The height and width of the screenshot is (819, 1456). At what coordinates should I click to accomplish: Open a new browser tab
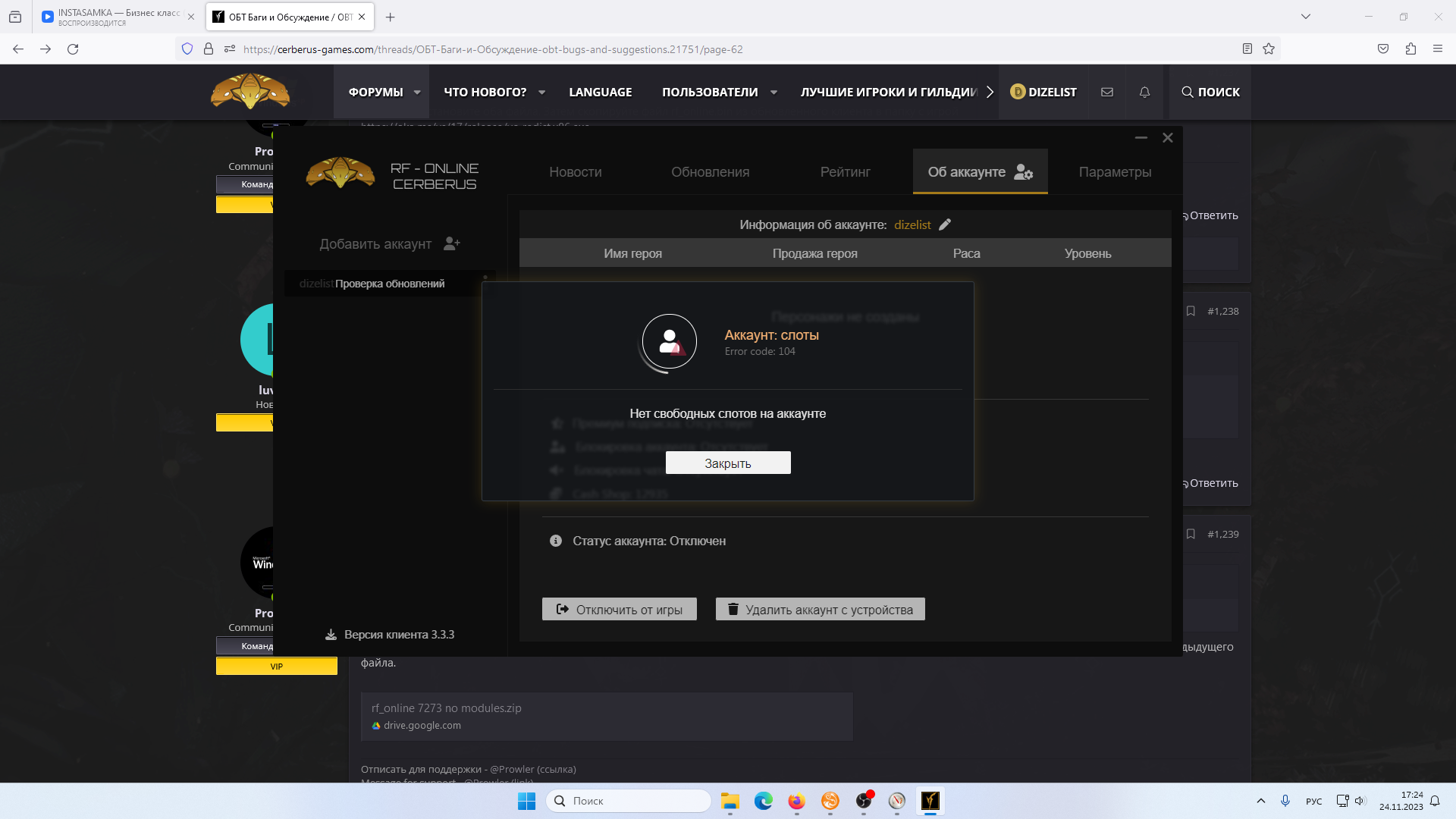click(390, 17)
